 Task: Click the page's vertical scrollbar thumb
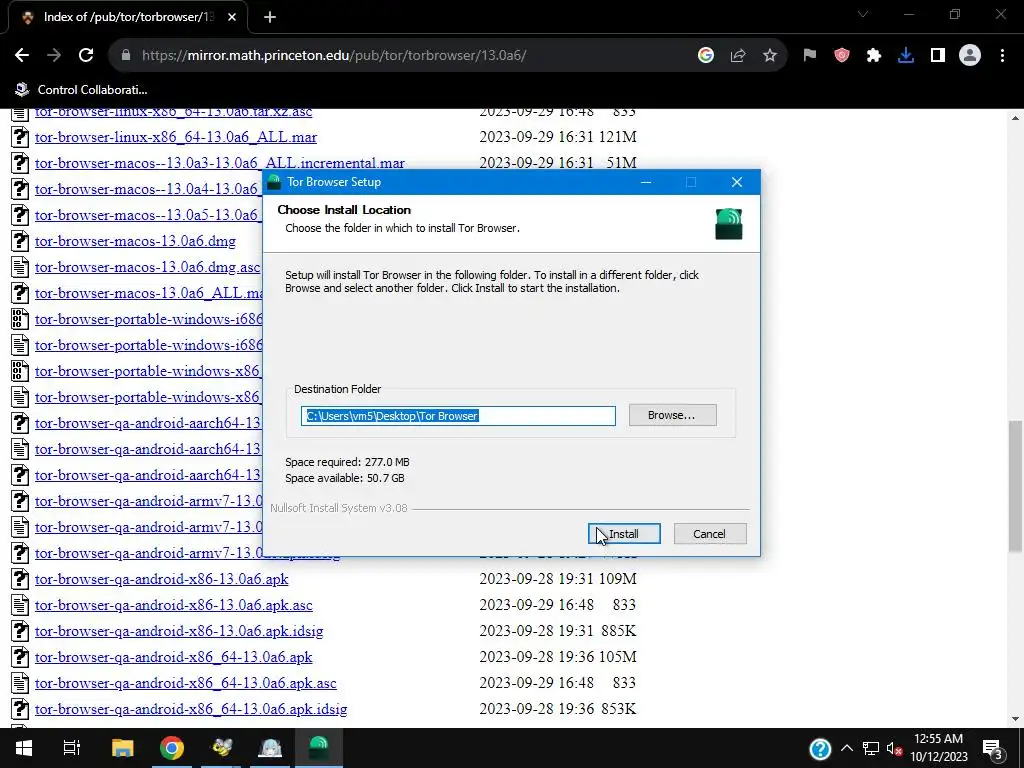pyautogui.click(x=1015, y=487)
